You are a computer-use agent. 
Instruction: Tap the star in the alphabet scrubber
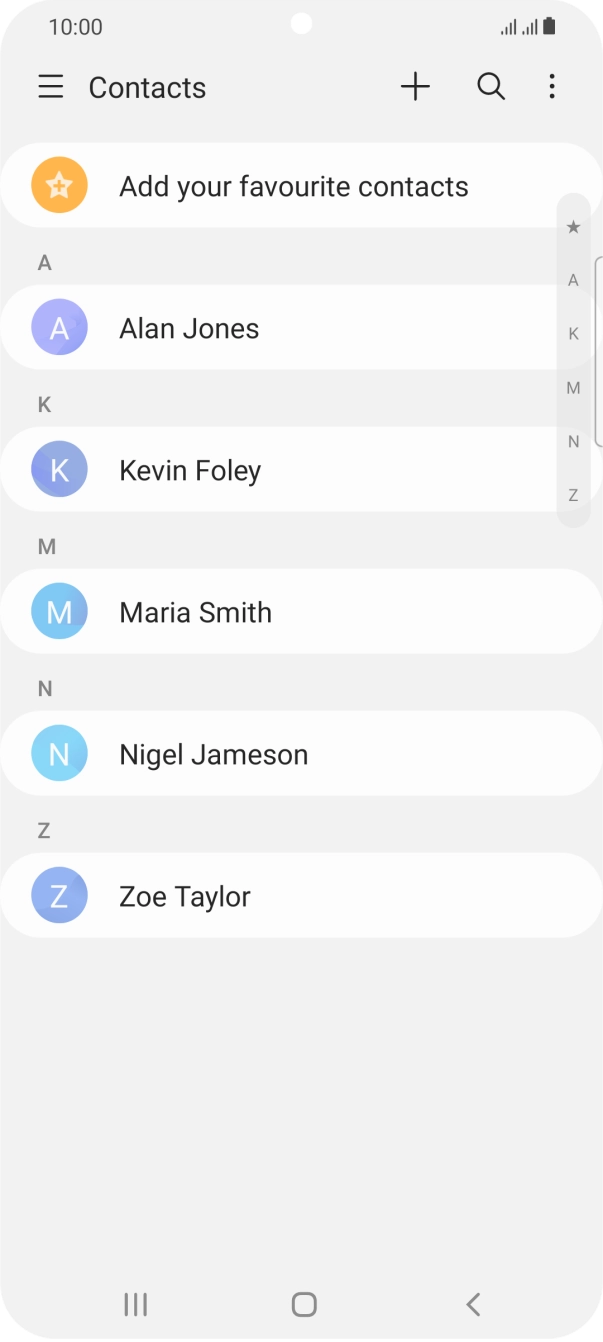tap(573, 227)
